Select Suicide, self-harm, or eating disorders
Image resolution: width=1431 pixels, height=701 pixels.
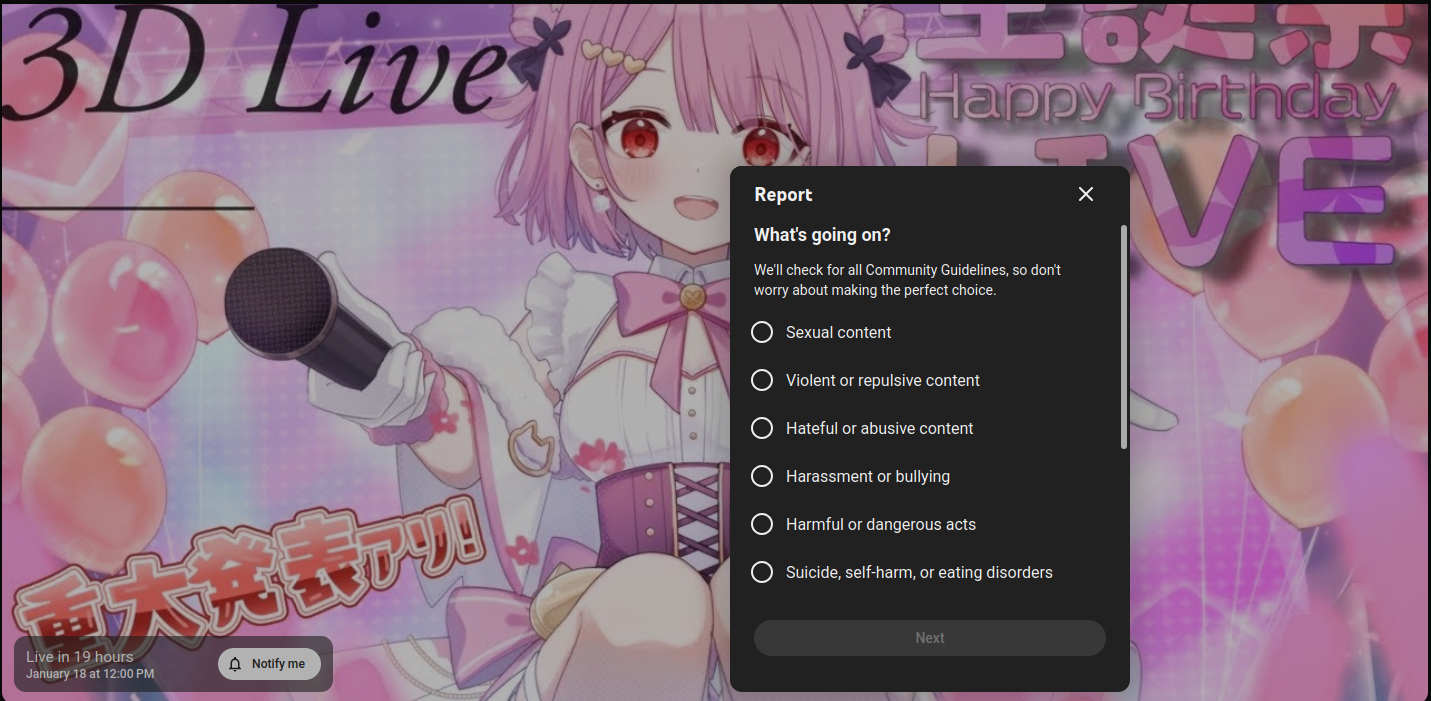(762, 572)
